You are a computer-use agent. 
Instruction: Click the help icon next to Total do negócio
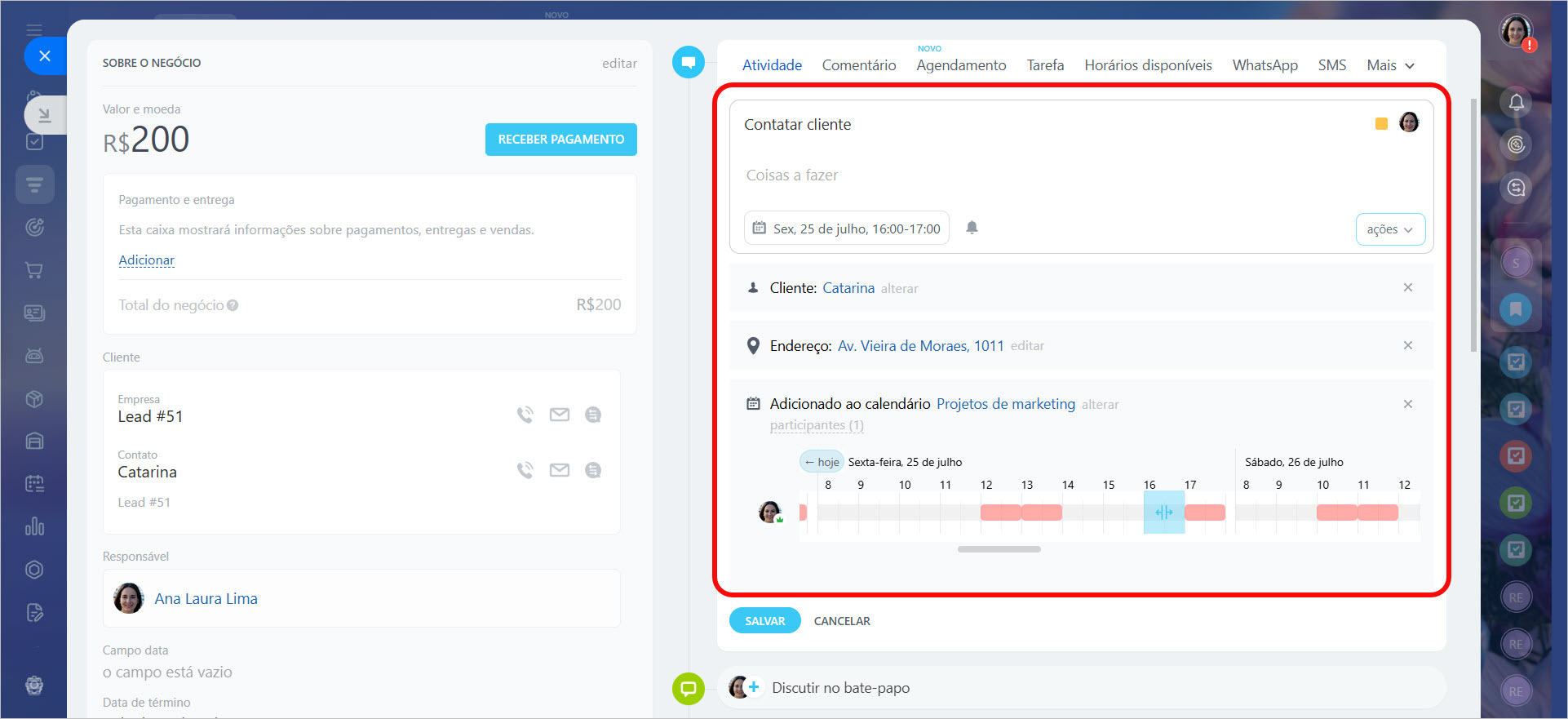(233, 305)
